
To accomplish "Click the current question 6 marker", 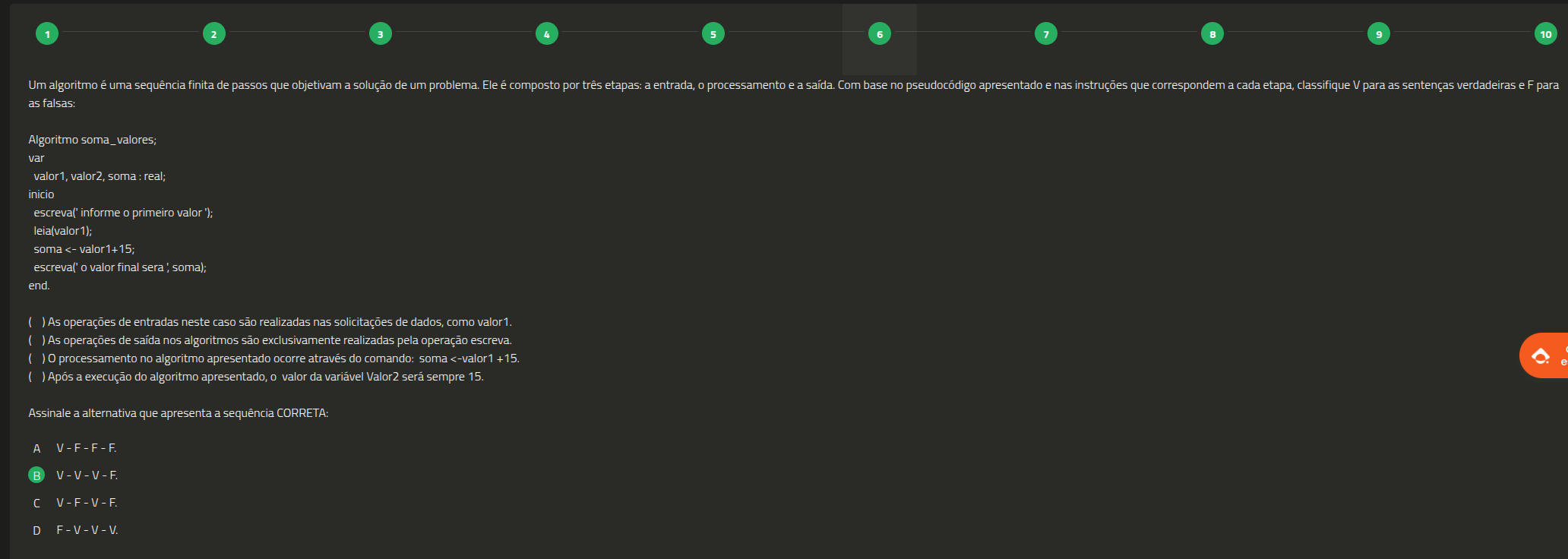I will click(879, 33).
